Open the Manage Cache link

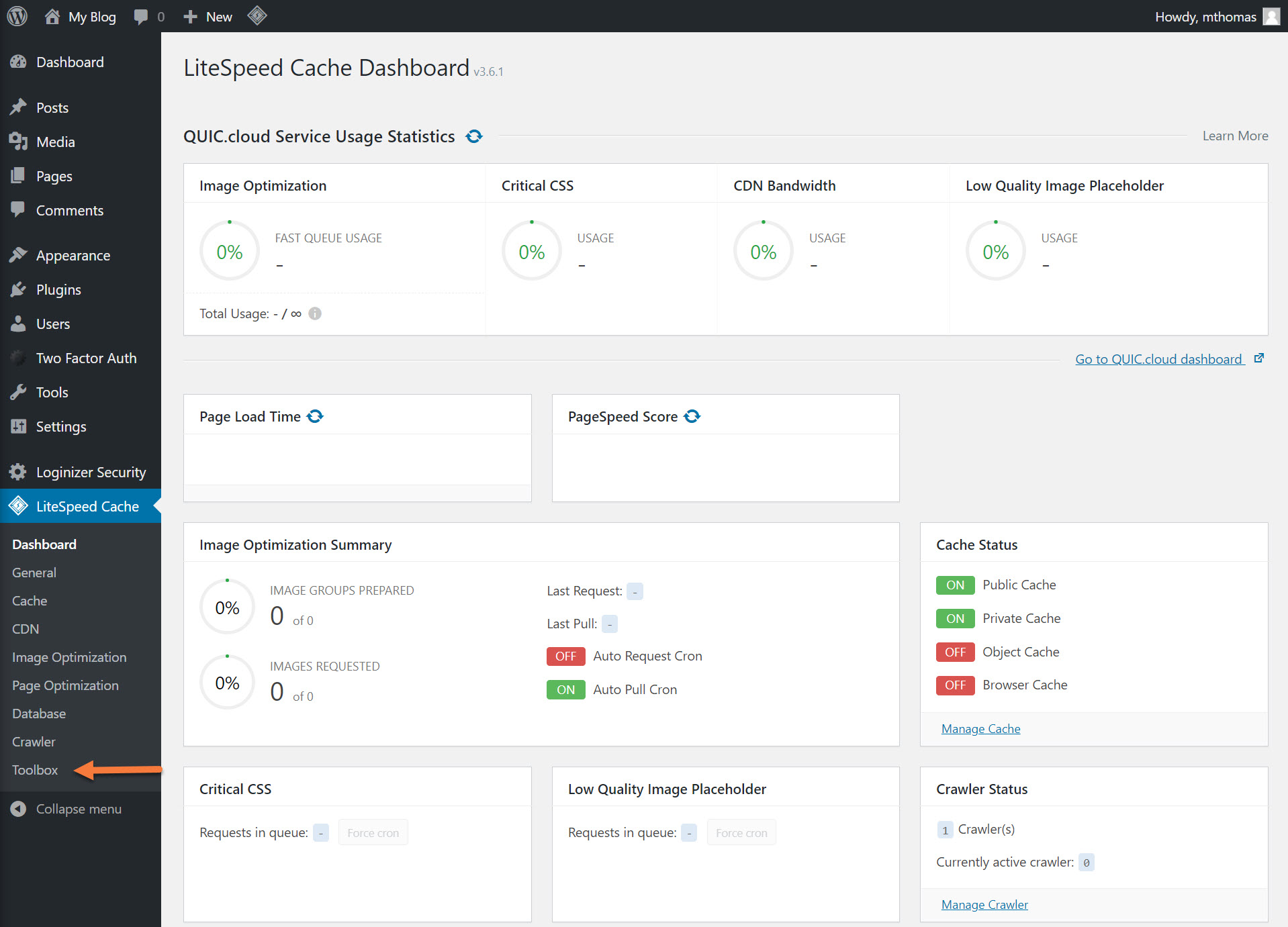[x=980, y=729]
